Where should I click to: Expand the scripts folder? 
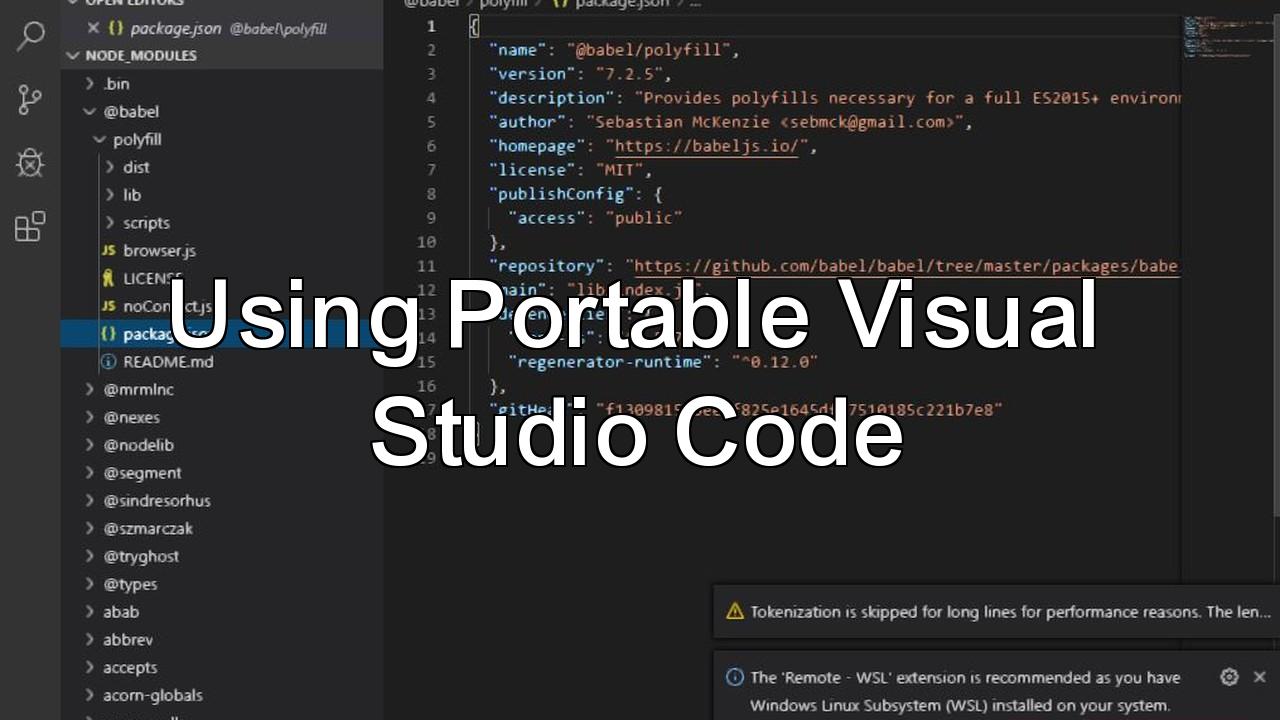pyautogui.click(x=146, y=223)
